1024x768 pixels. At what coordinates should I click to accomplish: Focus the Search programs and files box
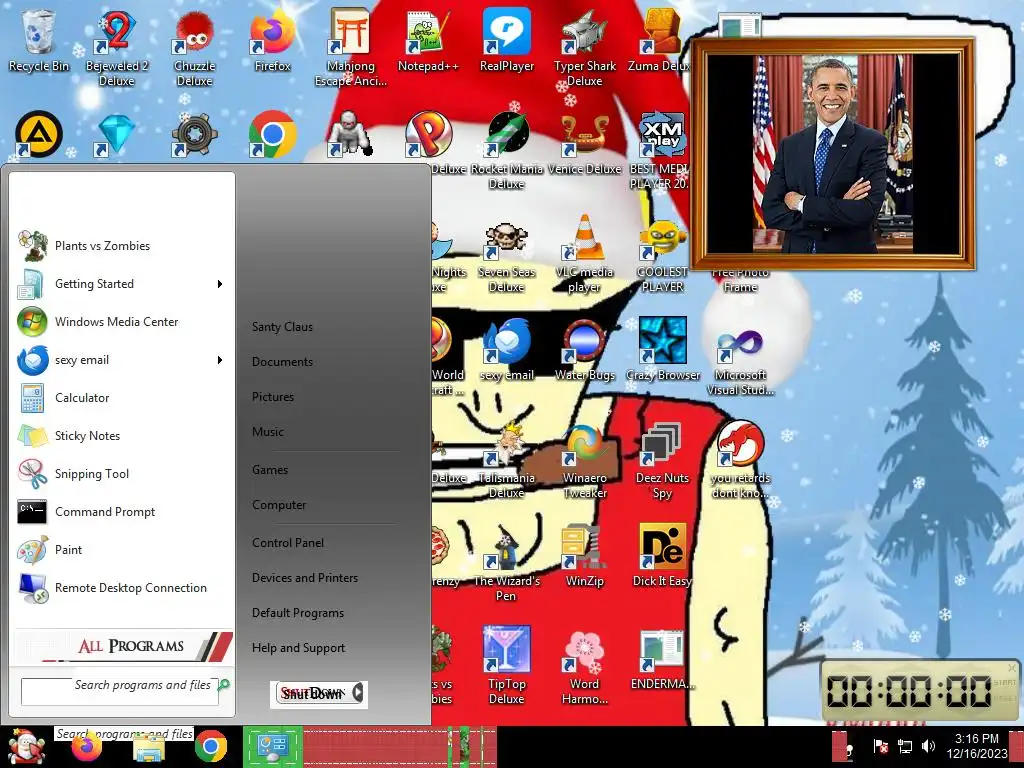pyautogui.click(x=120, y=692)
